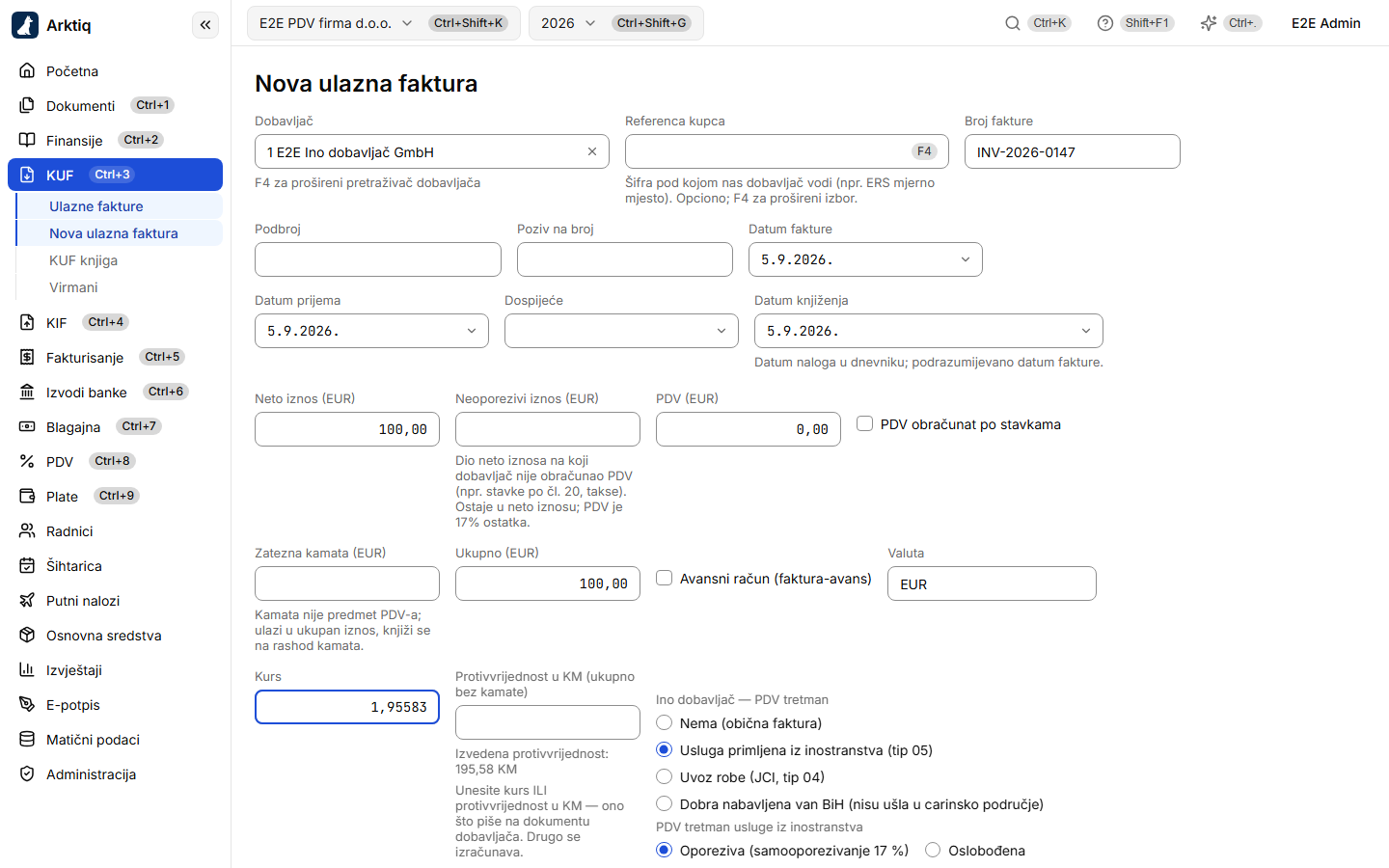Open the Izvještaji section
The height and width of the screenshot is (868, 1389).
click(x=115, y=669)
